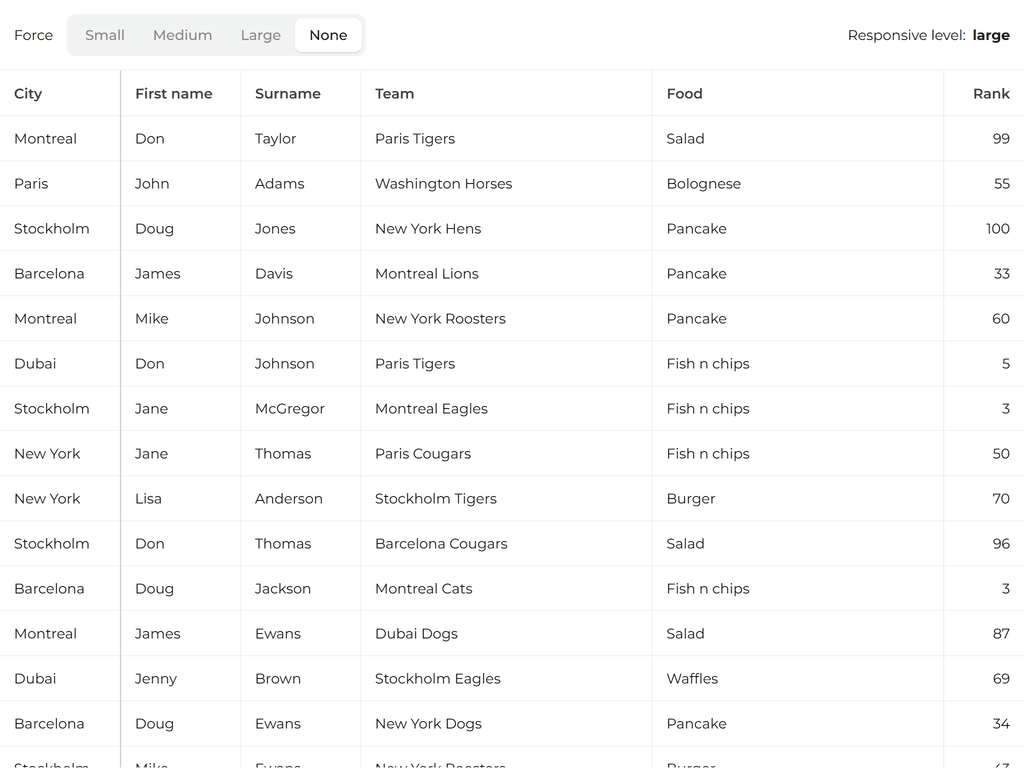Screen dimensions: 1024x768
Task: Click the Food column header
Action: [x=684, y=94]
